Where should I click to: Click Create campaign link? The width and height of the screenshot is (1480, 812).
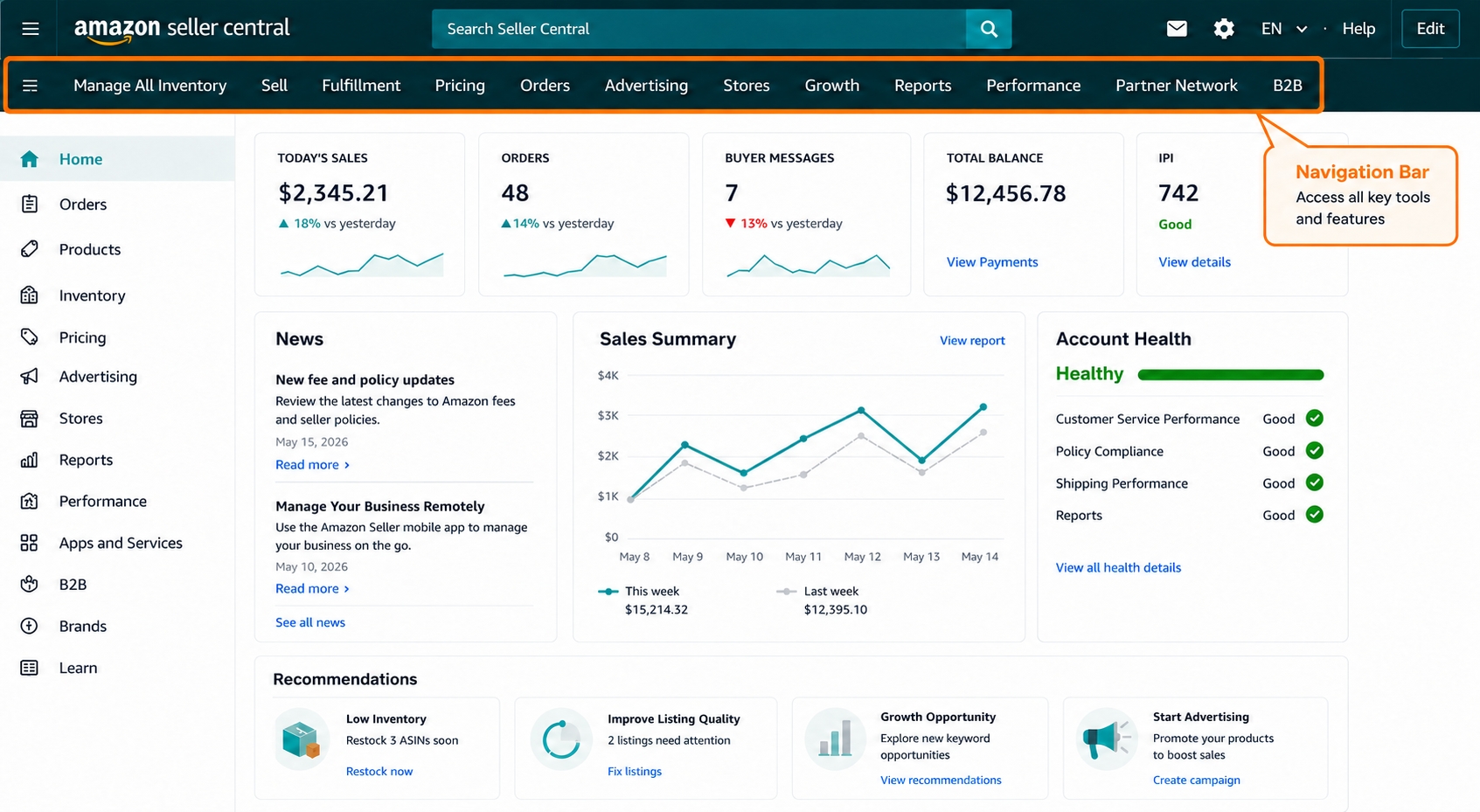(x=1196, y=781)
